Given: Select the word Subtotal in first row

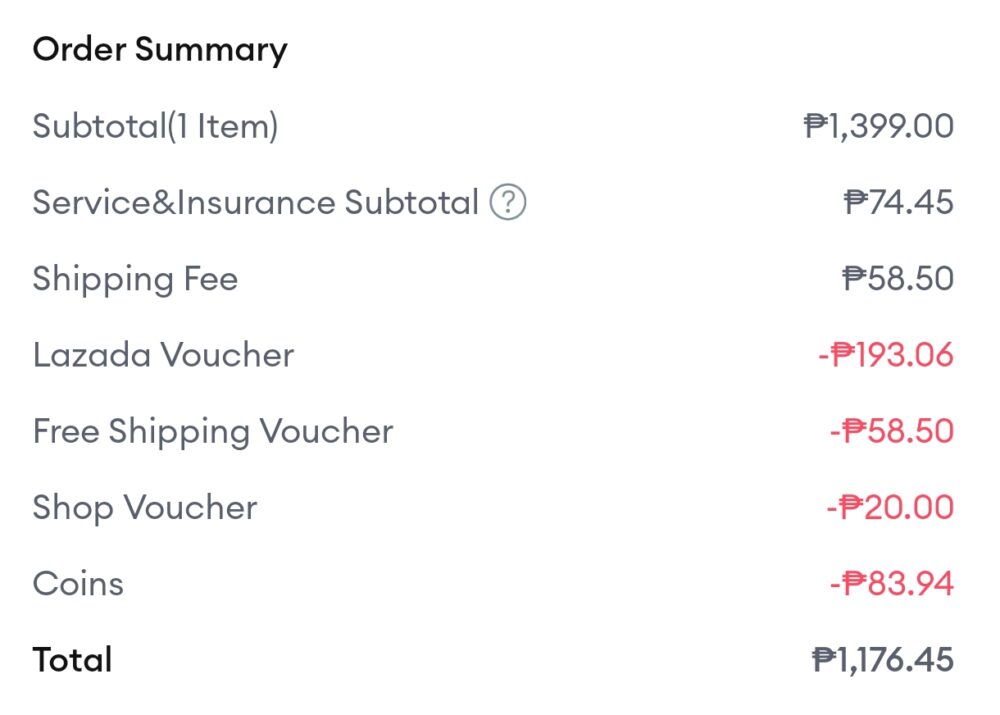Looking at the screenshot, I should click(x=98, y=127).
